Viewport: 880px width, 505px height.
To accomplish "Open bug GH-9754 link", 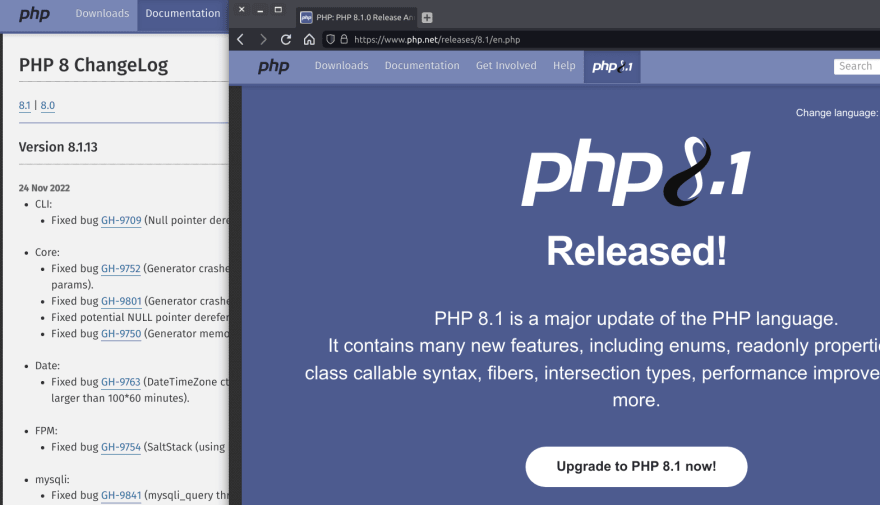I will [121, 447].
